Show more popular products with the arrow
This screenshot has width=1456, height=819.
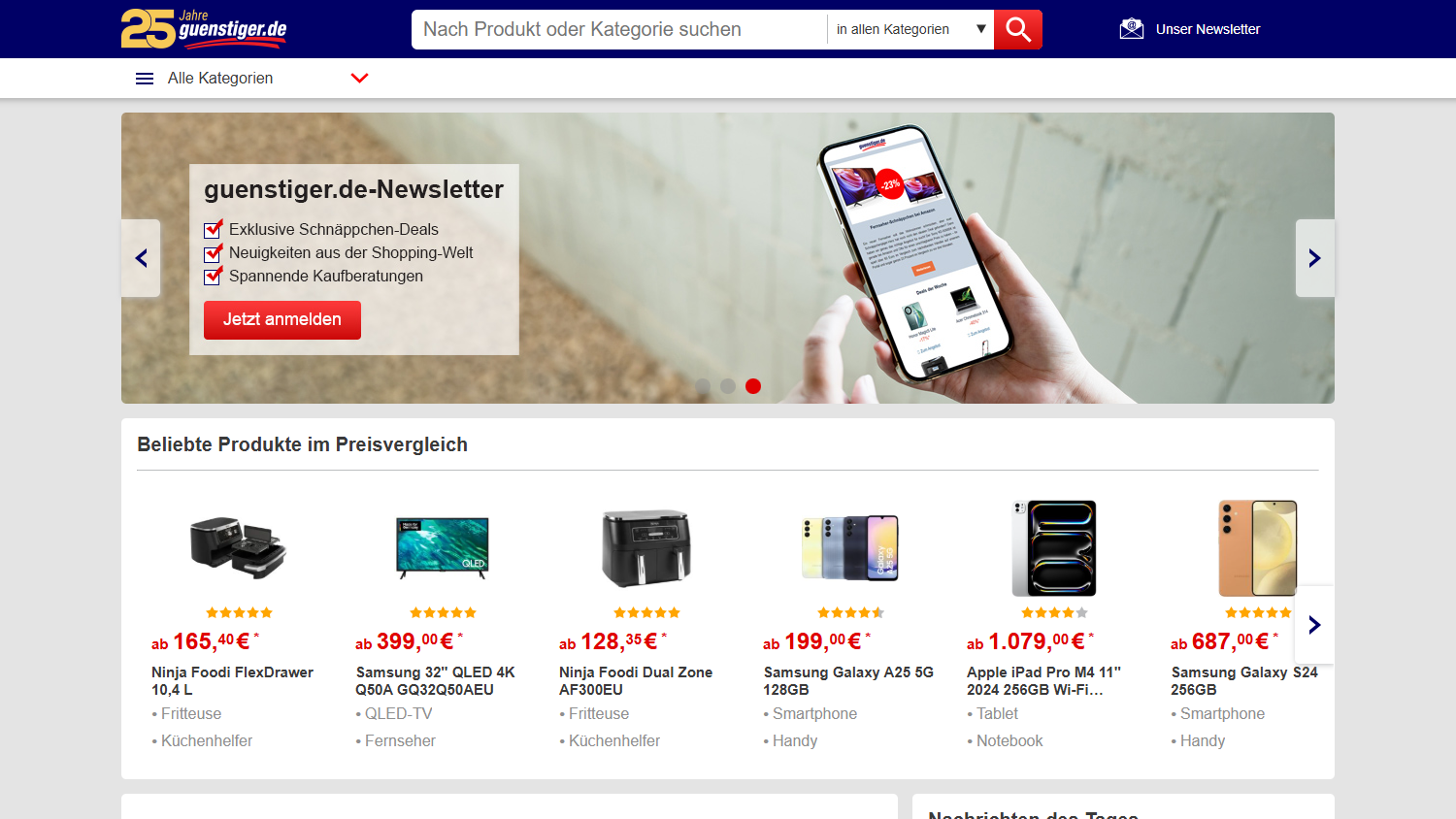tap(1314, 625)
